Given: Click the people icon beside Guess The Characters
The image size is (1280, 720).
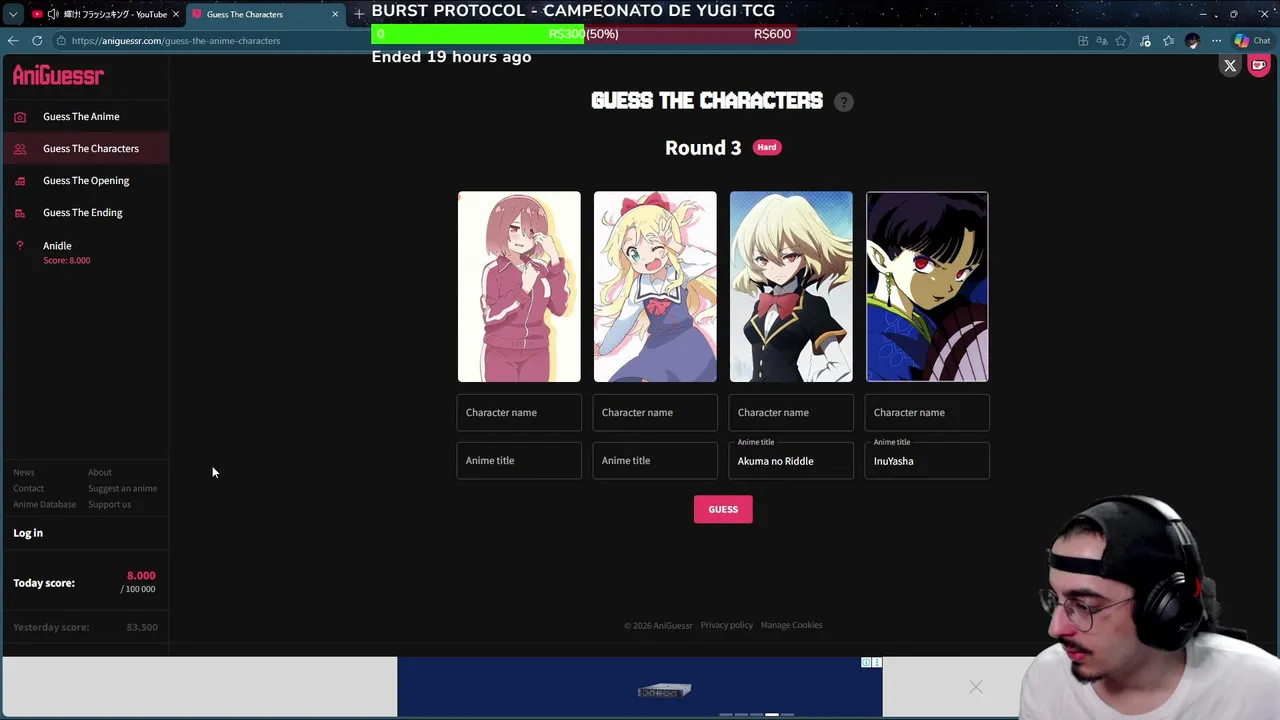Looking at the screenshot, I should (x=20, y=149).
